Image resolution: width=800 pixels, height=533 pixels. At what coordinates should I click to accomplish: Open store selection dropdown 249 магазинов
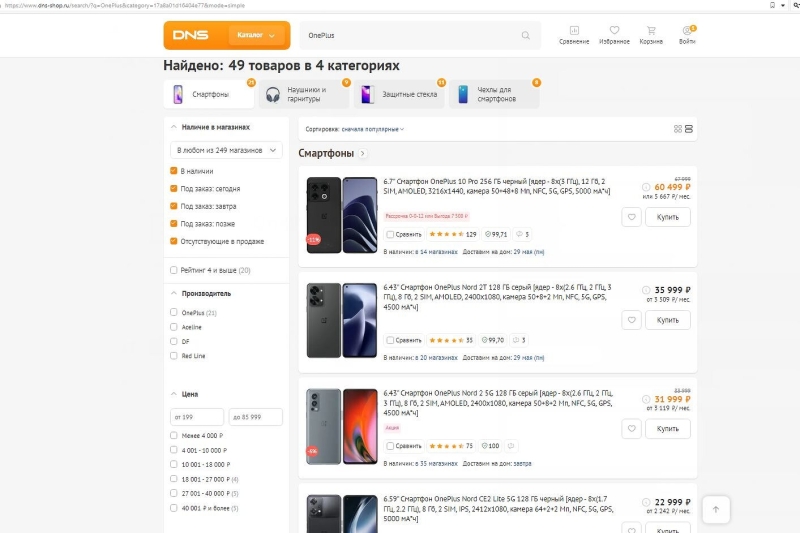(x=225, y=150)
